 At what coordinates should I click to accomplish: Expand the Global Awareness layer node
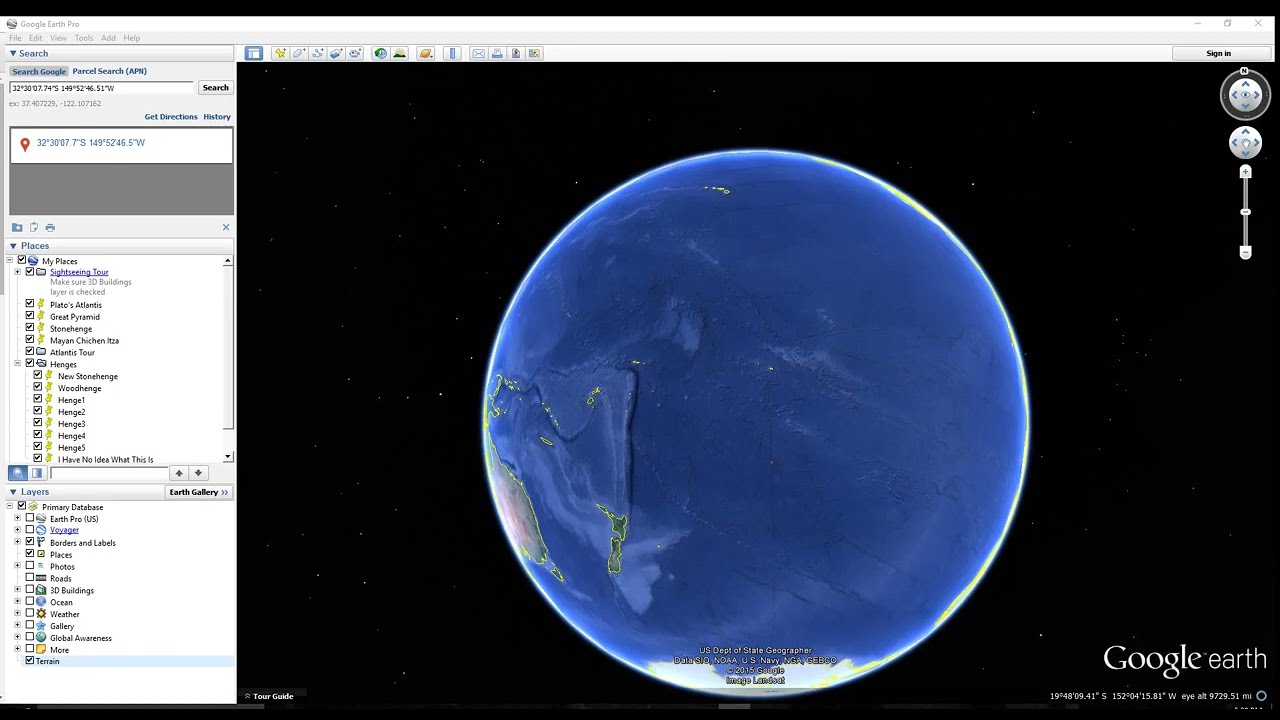17,638
